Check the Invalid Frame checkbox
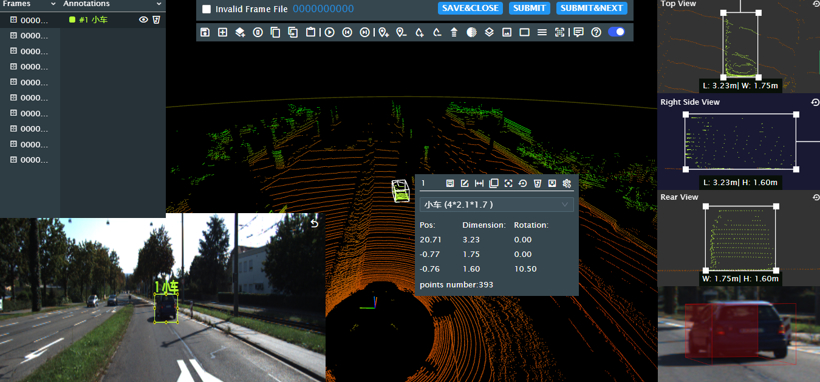This screenshot has height=382, width=820. [207, 9]
